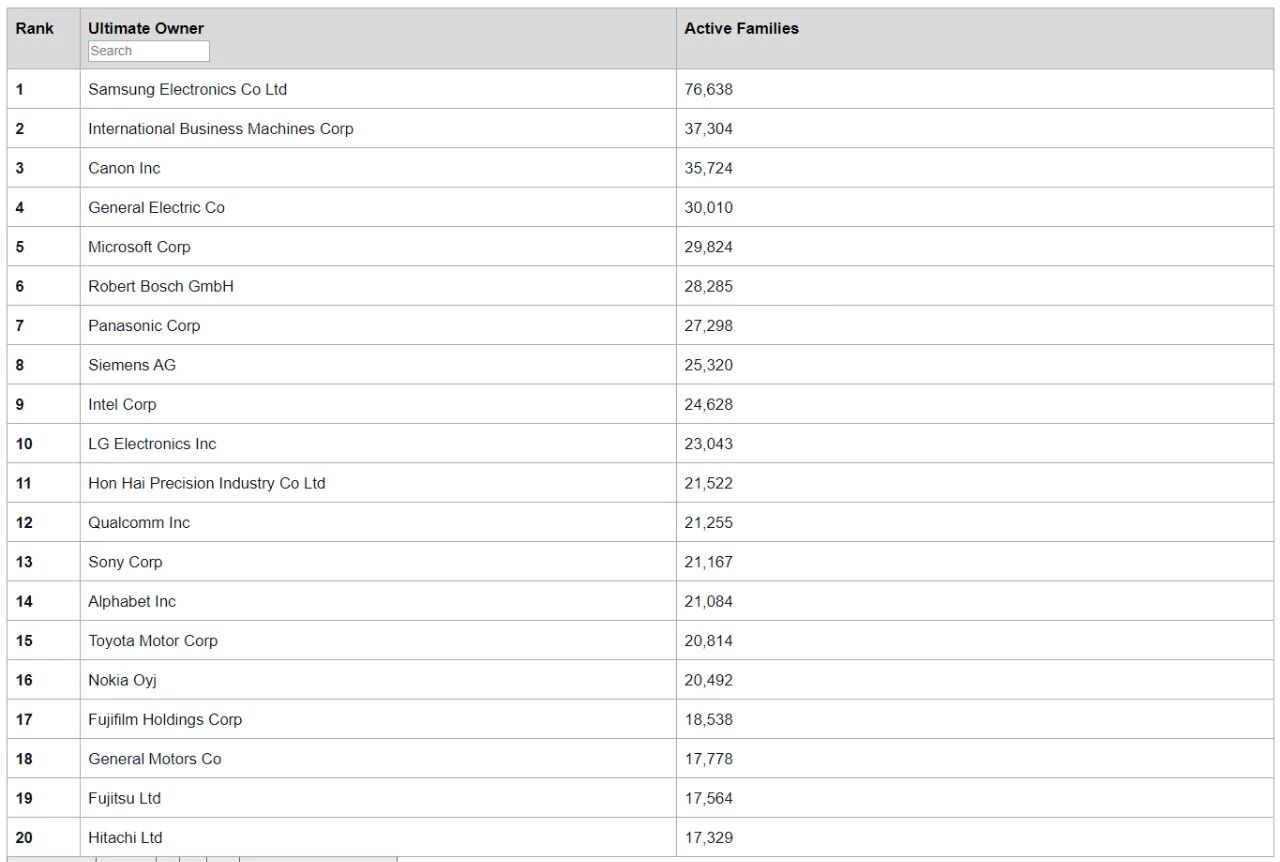Screen dimensions: 1280x862
Task: Click Toyota Motor Corp name
Action: point(152,641)
